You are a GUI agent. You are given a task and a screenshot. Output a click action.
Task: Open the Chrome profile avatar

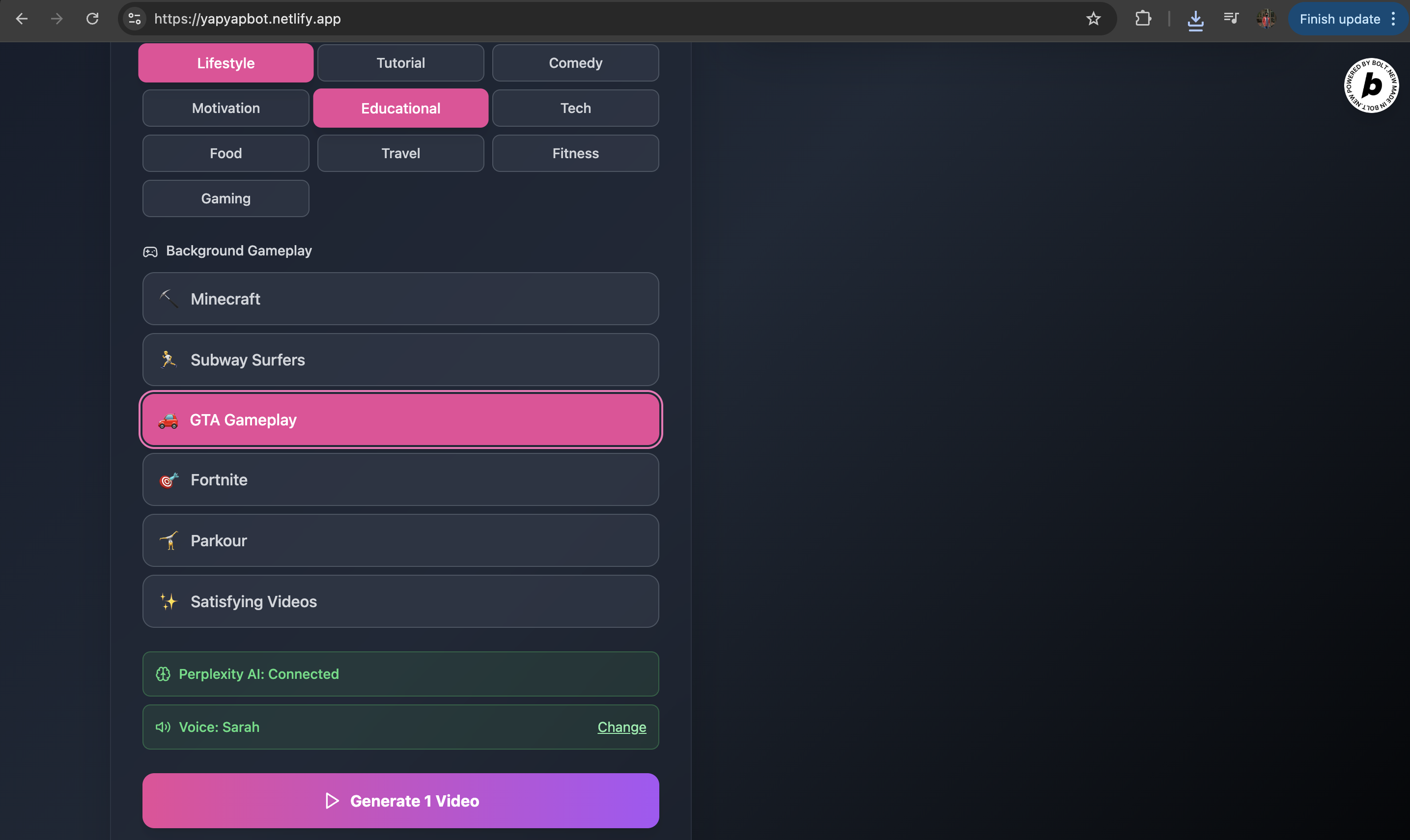tap(1266, 19)
